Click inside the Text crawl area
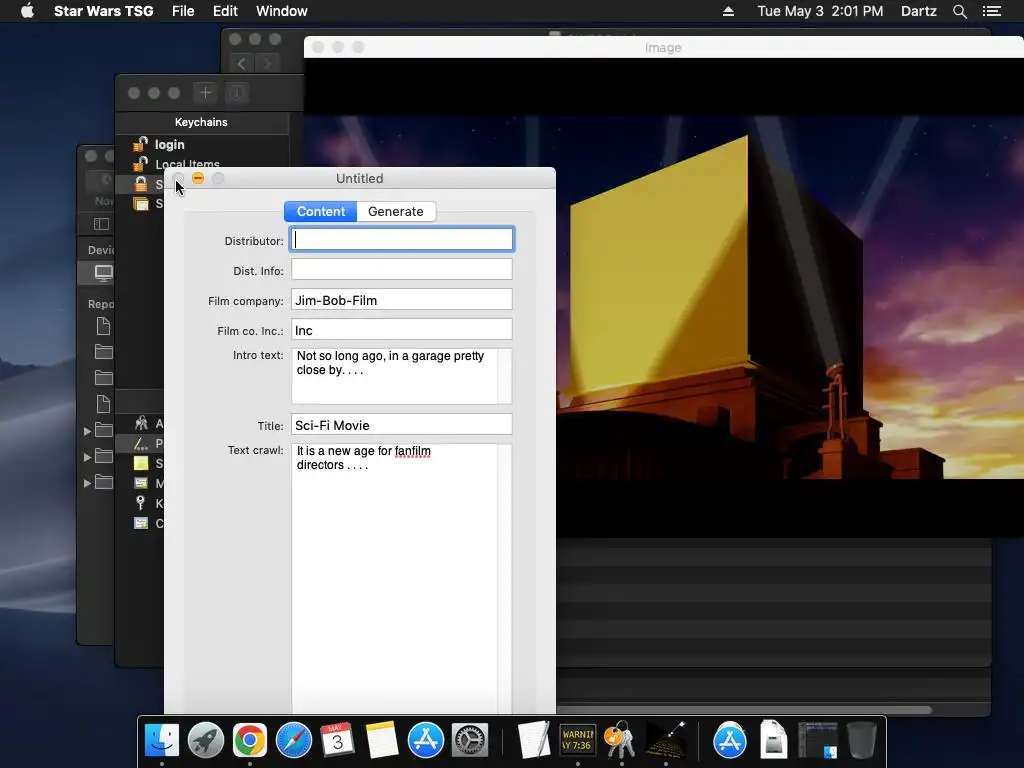Image resolution: width=1024 pixels, height=768 pixels. (x=394, y=578)
